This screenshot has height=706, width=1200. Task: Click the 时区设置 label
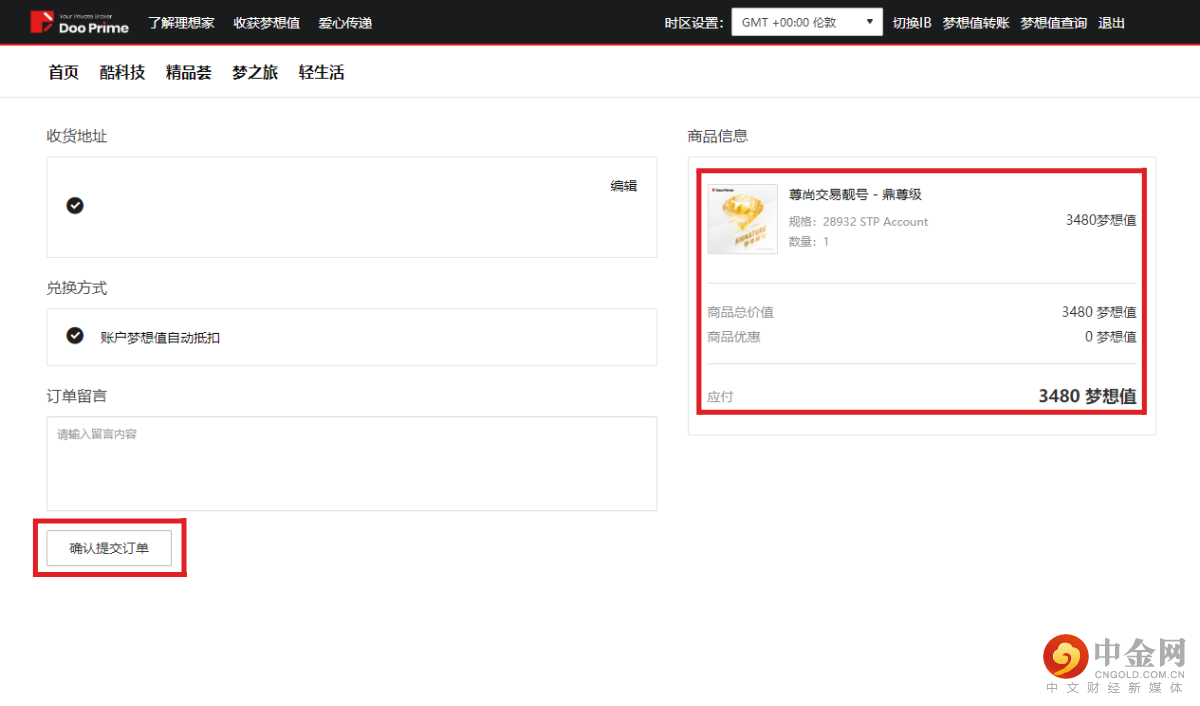click(694, 23)
